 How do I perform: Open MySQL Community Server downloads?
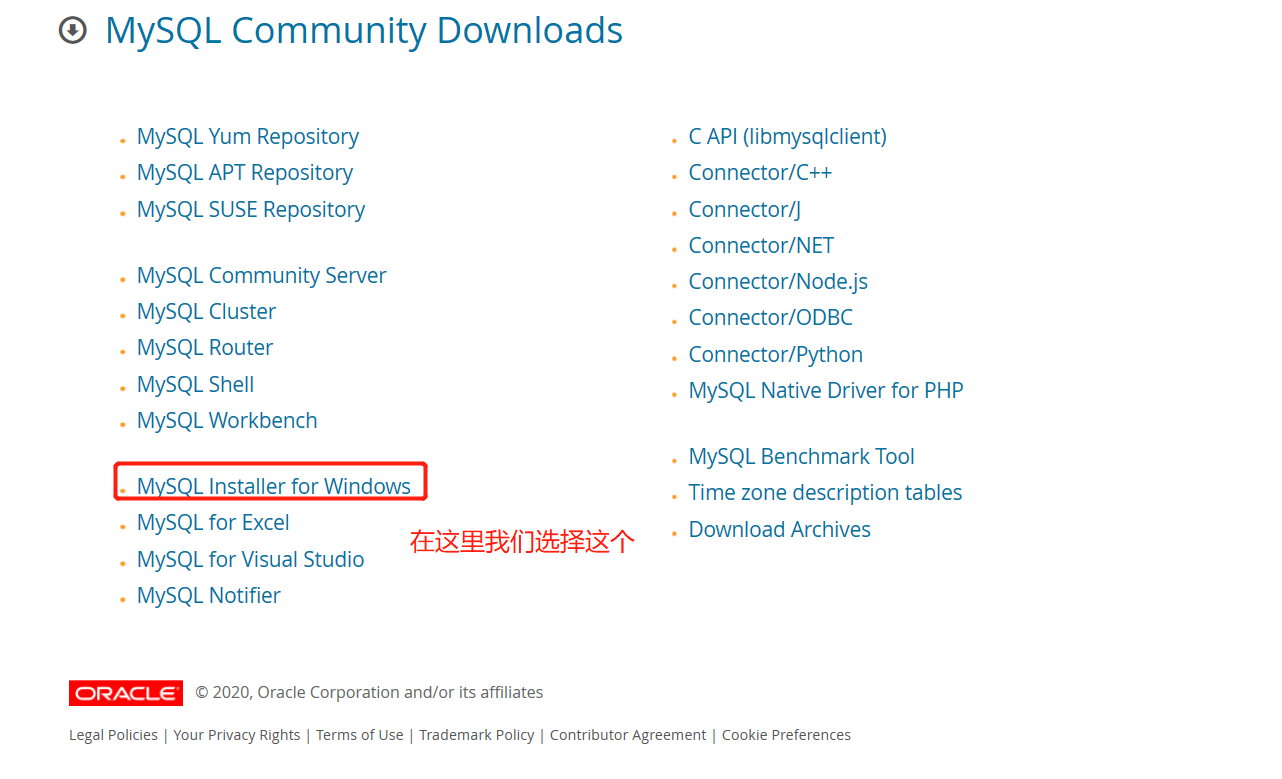pos(261,275)
